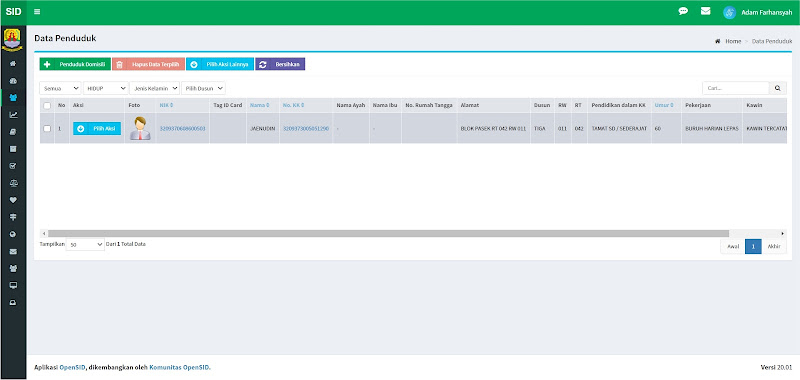800x380 pixels.
Task: Click Home breadcrumb link
Action: (x=733, y=41)
